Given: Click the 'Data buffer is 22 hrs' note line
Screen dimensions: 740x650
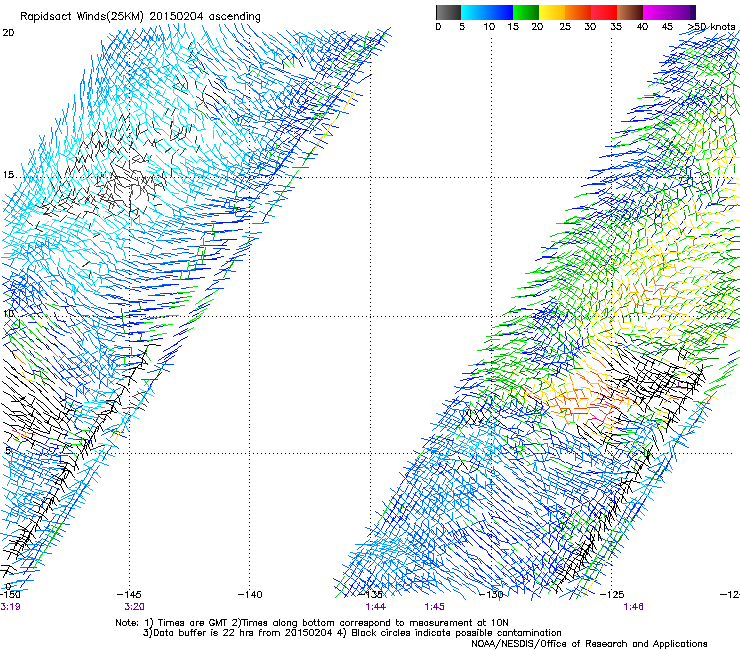Looking at the screenshot, I should tap(352, 633).
